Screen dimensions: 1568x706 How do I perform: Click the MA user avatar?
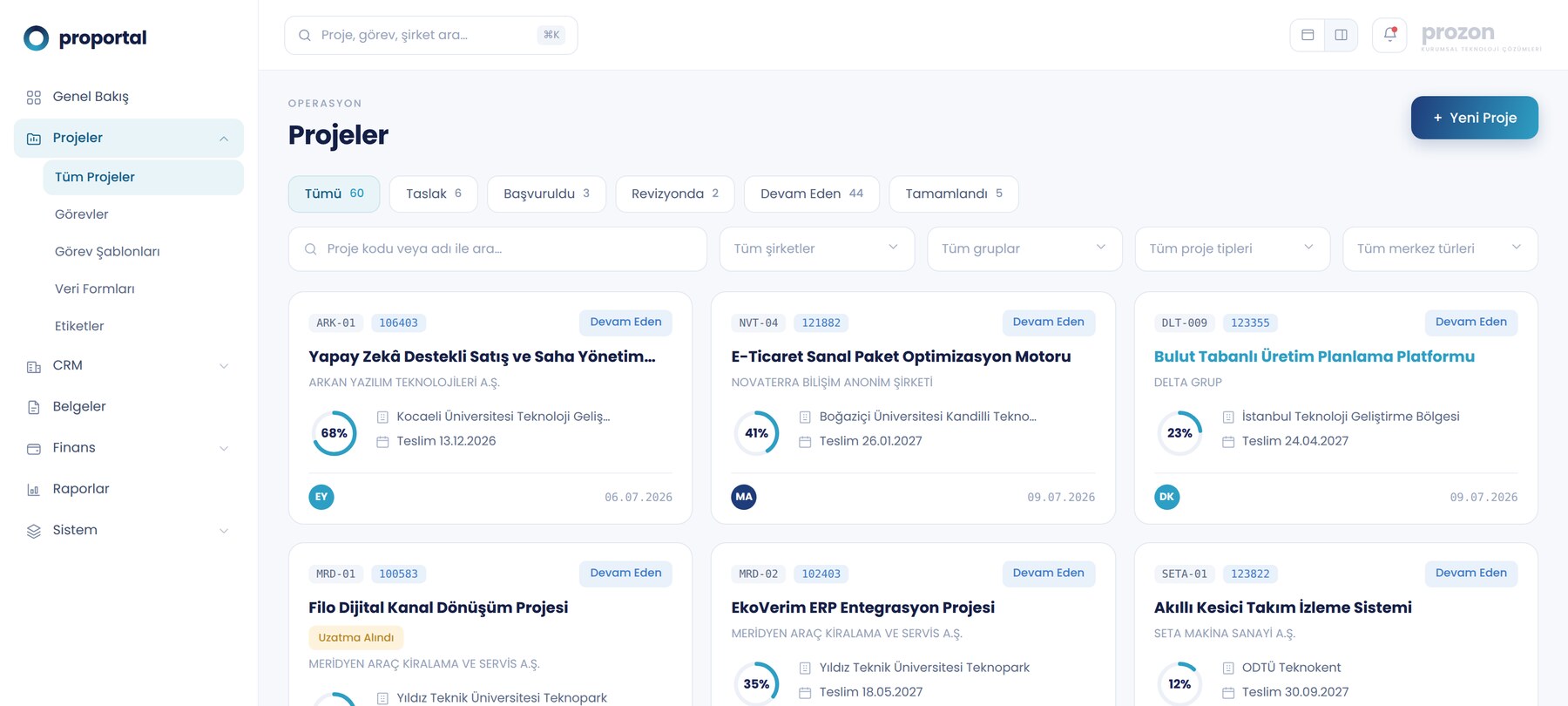744,497
